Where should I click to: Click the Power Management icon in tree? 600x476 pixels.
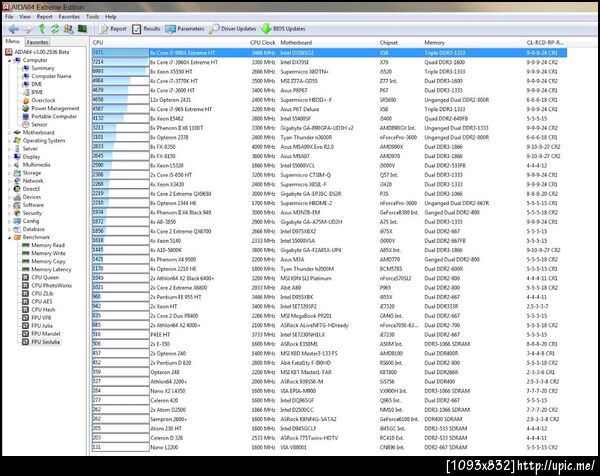click(x=26, y=108)
